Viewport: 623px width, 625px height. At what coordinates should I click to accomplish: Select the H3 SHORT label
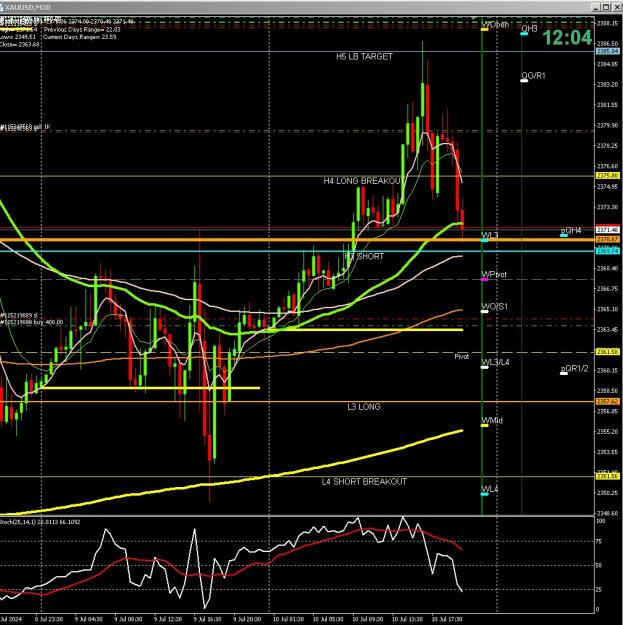pyautogui.click(x=364, y=256)
